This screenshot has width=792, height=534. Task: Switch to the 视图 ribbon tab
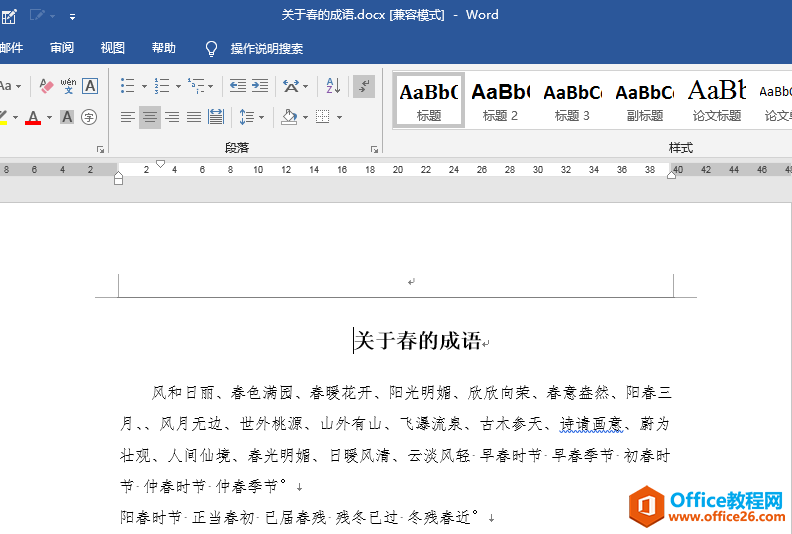click(113, 48)
